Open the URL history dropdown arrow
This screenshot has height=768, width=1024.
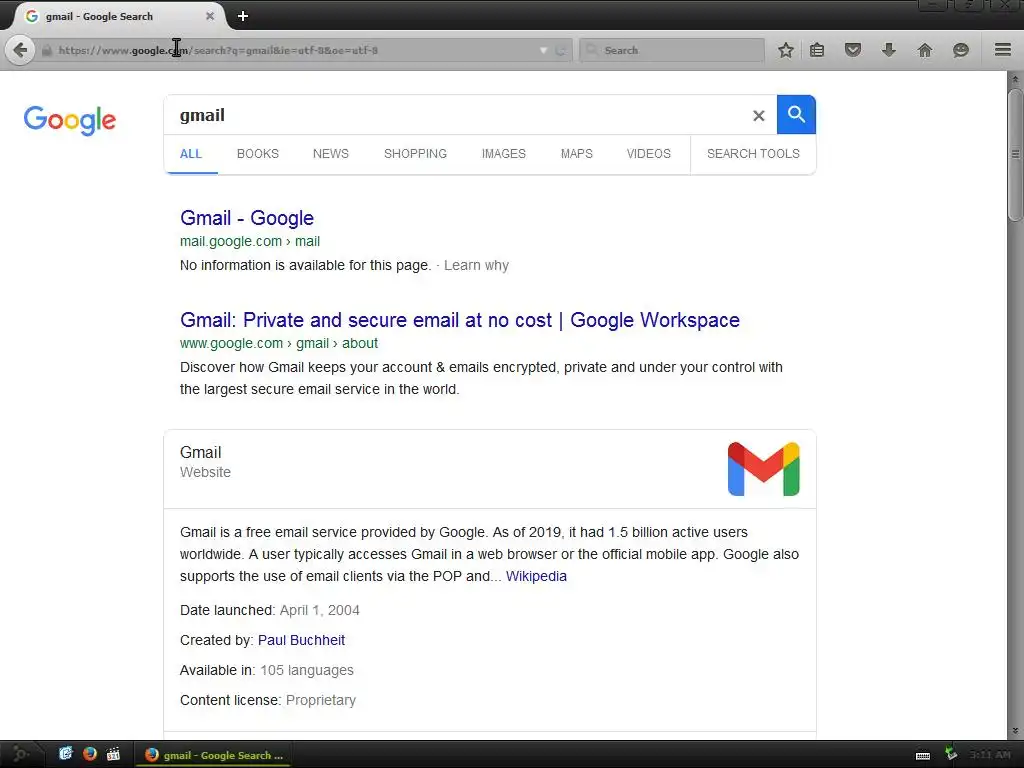pos(543,50)
